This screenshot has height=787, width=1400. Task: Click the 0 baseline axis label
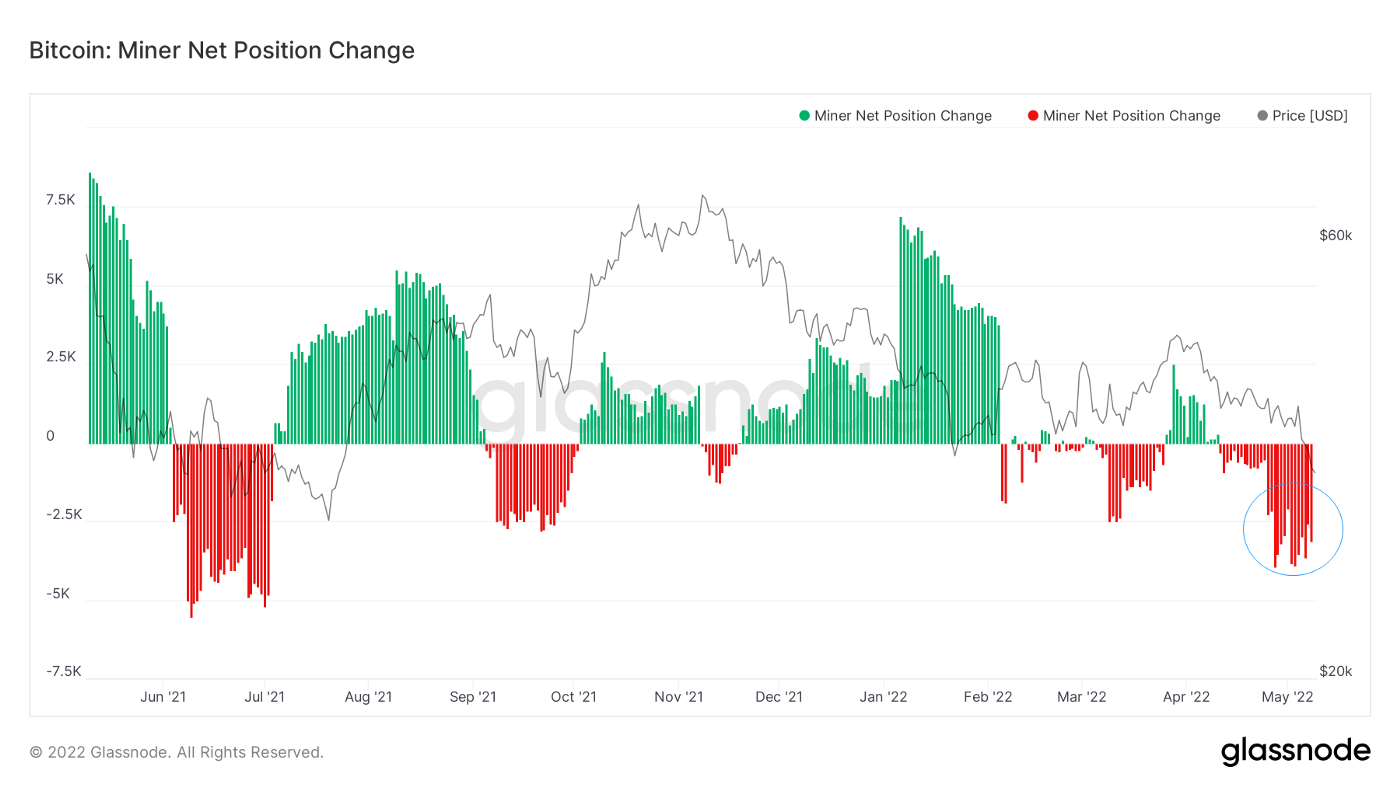click(x=50, y=436)
